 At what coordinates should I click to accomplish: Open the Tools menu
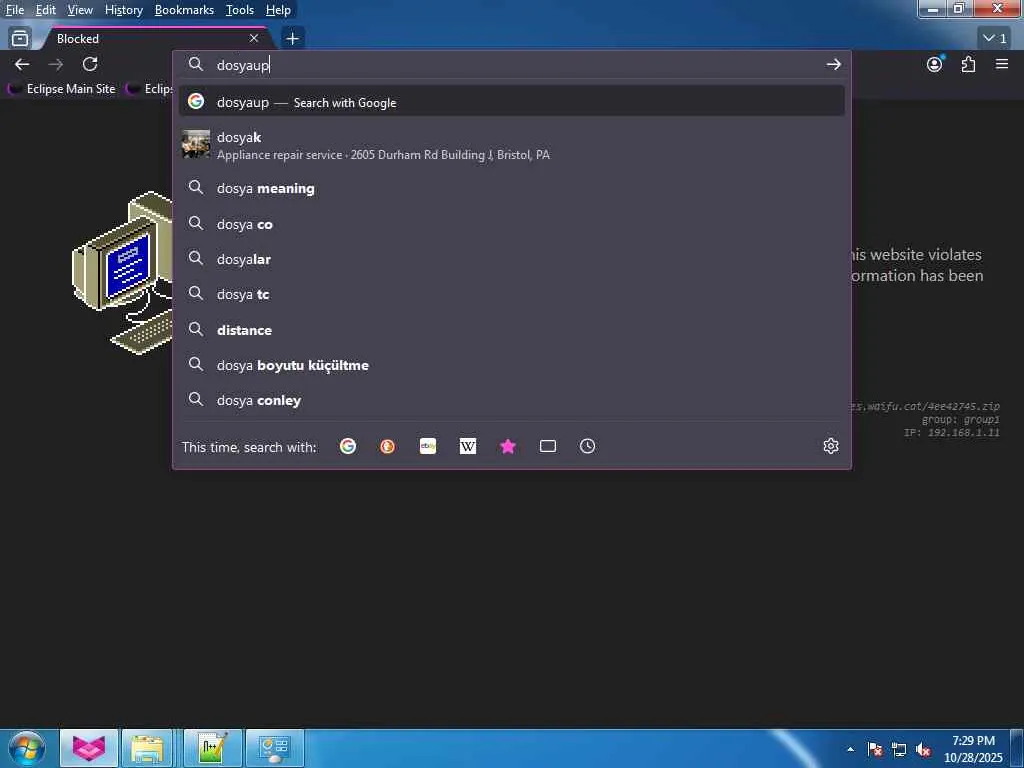click(240, 10)
